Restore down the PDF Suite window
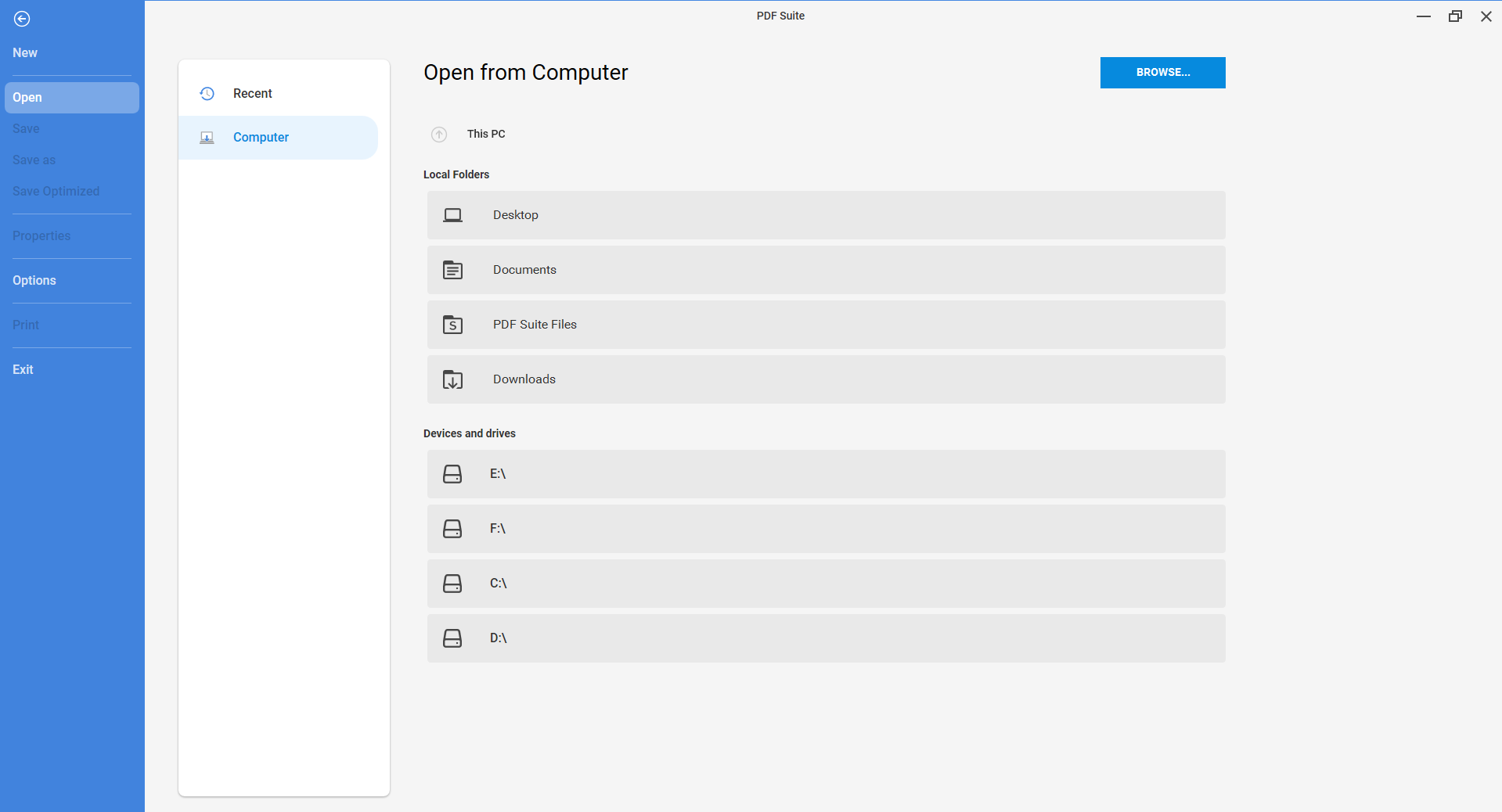 pos(1455,16)
